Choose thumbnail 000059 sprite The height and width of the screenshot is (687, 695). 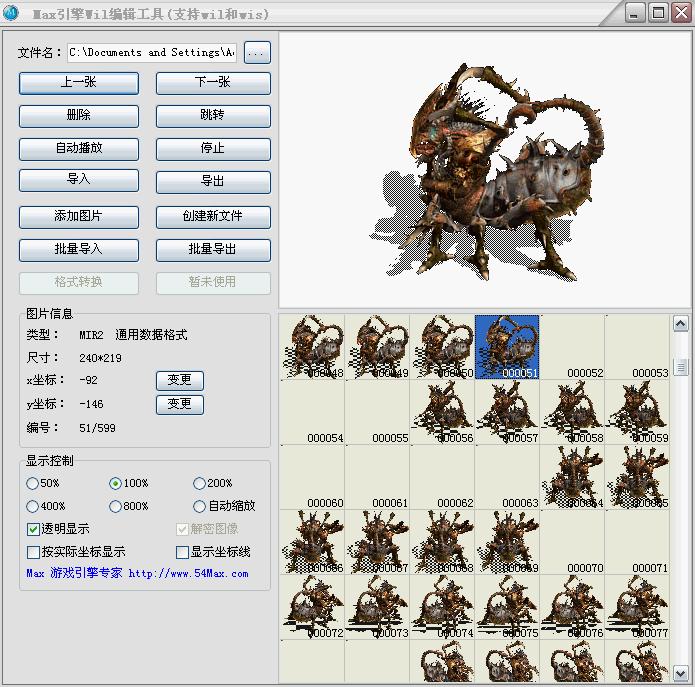pos(637,412)
